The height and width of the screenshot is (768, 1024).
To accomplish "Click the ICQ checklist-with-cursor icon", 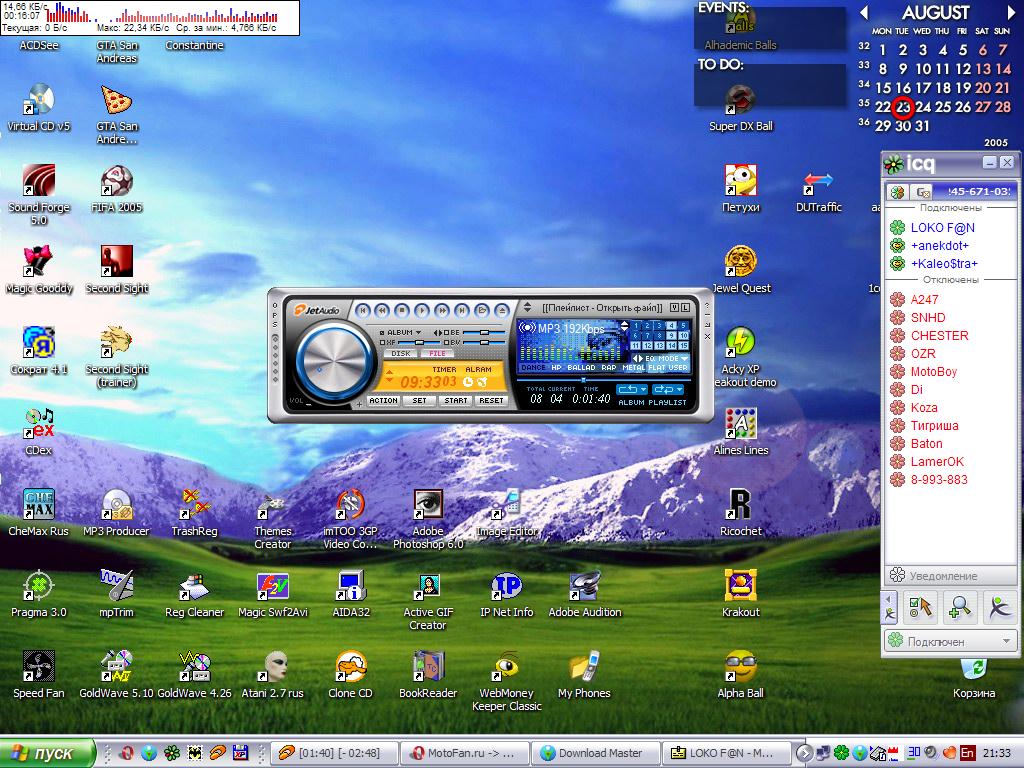I will click(x=920, y=607).
